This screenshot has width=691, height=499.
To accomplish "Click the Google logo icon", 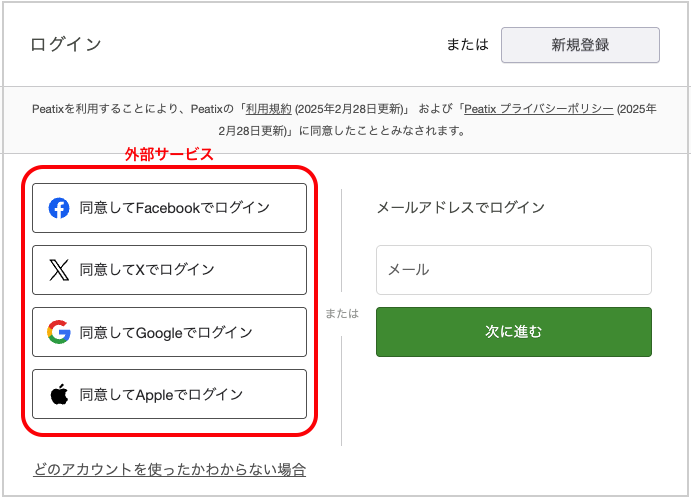I will click(59, 332).
